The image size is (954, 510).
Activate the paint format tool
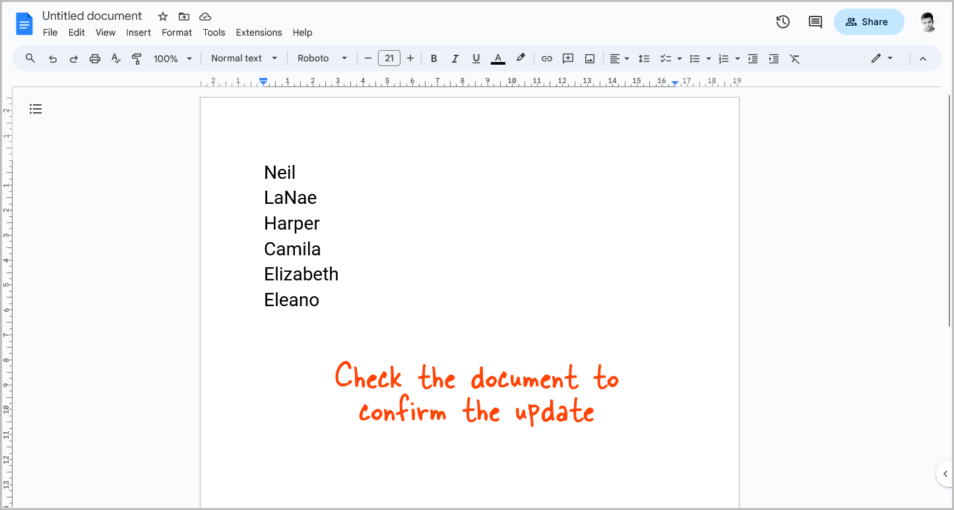(x=136, y=59)
